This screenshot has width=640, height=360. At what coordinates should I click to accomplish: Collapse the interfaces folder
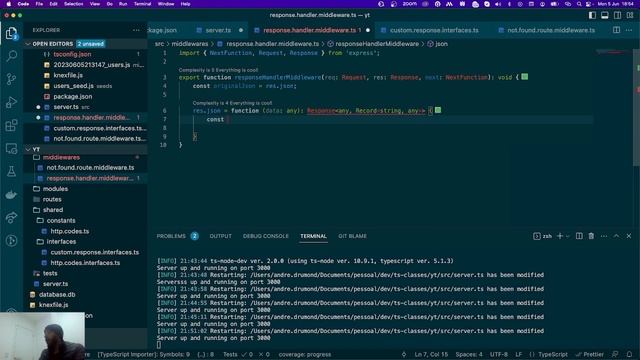click(x=61, y=242)
